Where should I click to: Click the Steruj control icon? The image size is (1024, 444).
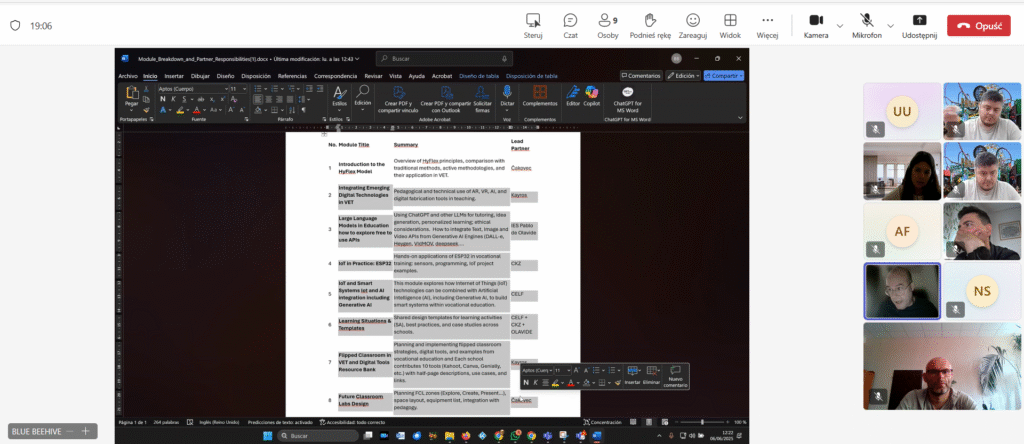(533, 20)
